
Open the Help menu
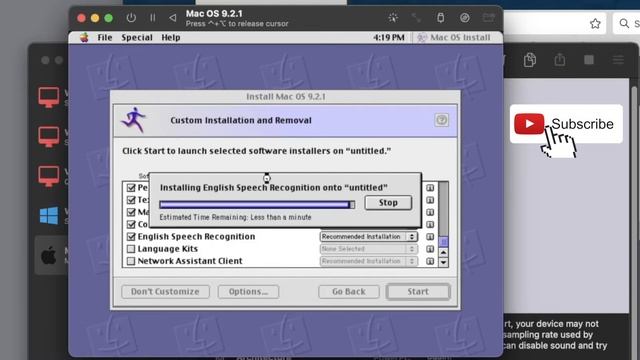click(171, 38)
